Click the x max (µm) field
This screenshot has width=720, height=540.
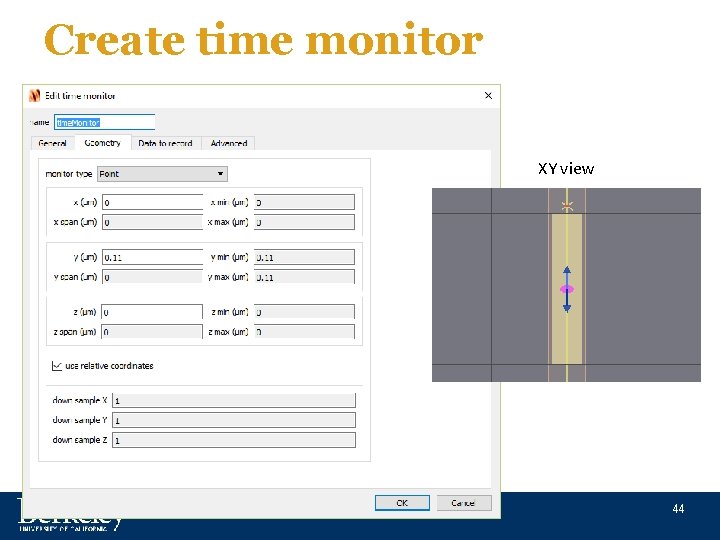304,222
